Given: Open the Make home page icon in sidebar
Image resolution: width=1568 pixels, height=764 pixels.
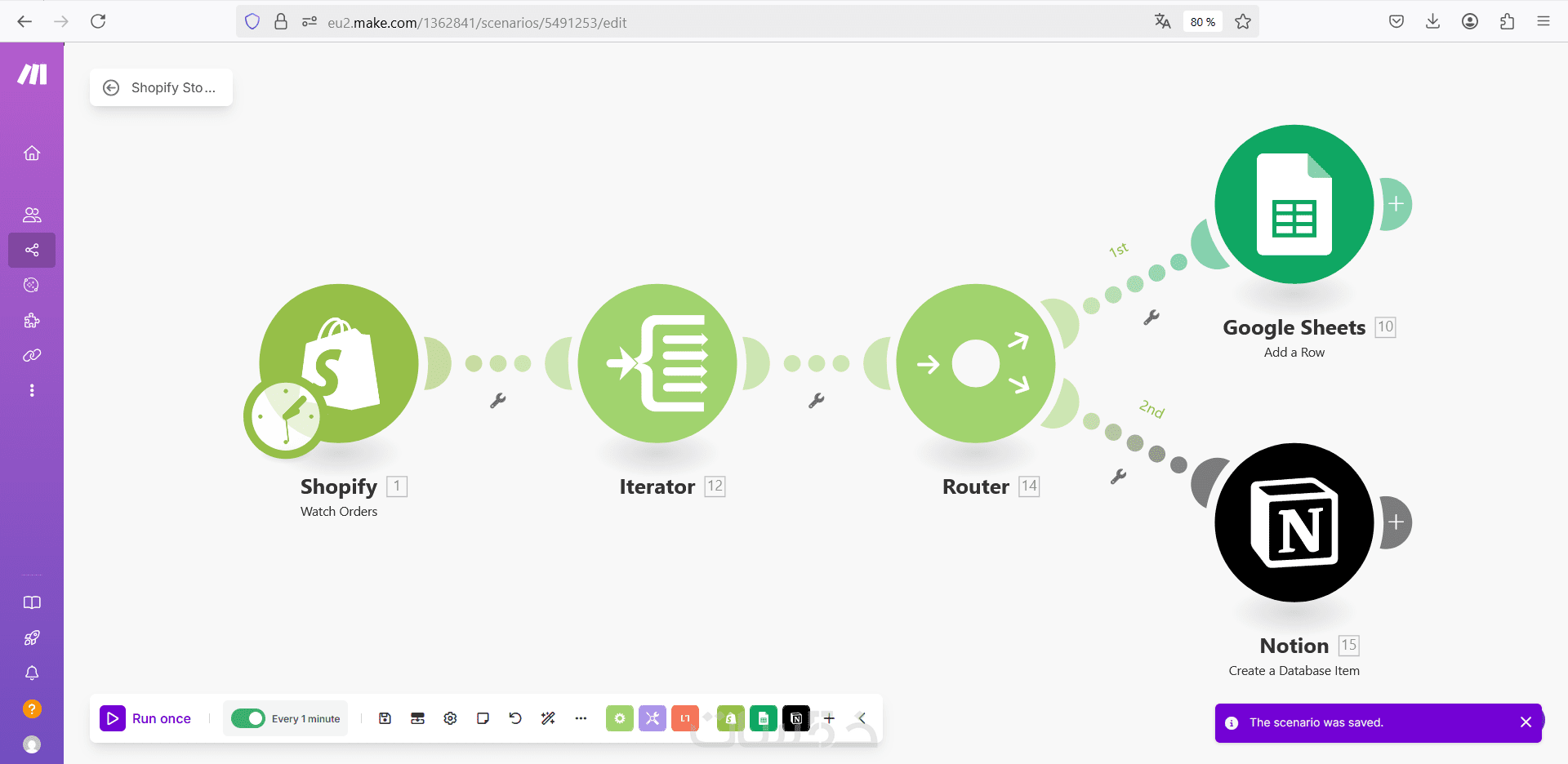Looking at the screenshot, I should (x=32, y=153).
